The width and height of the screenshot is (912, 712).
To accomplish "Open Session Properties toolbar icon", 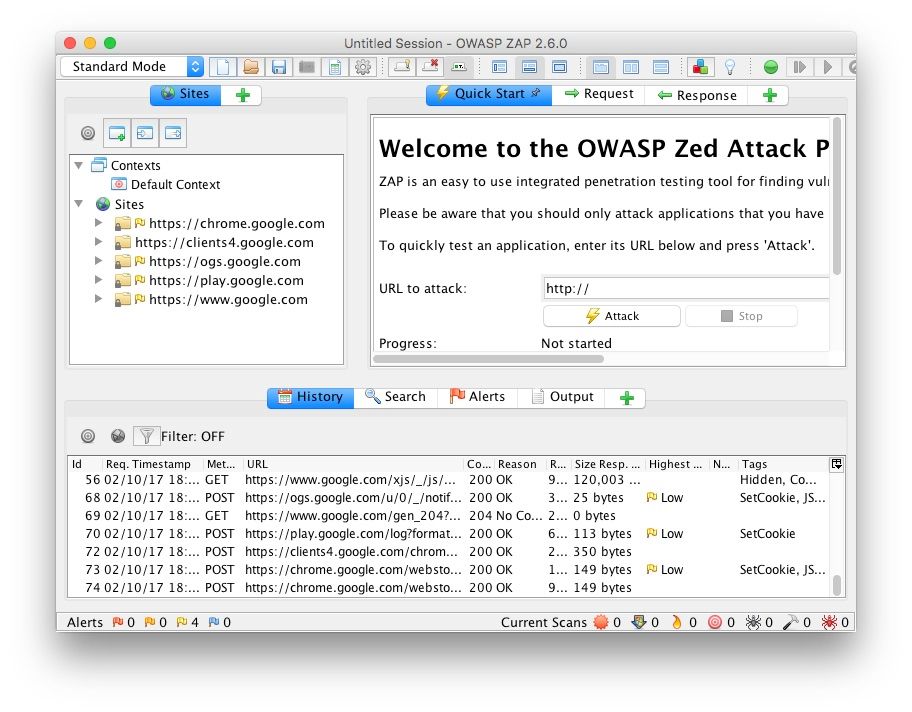I will tap(335, 67).
